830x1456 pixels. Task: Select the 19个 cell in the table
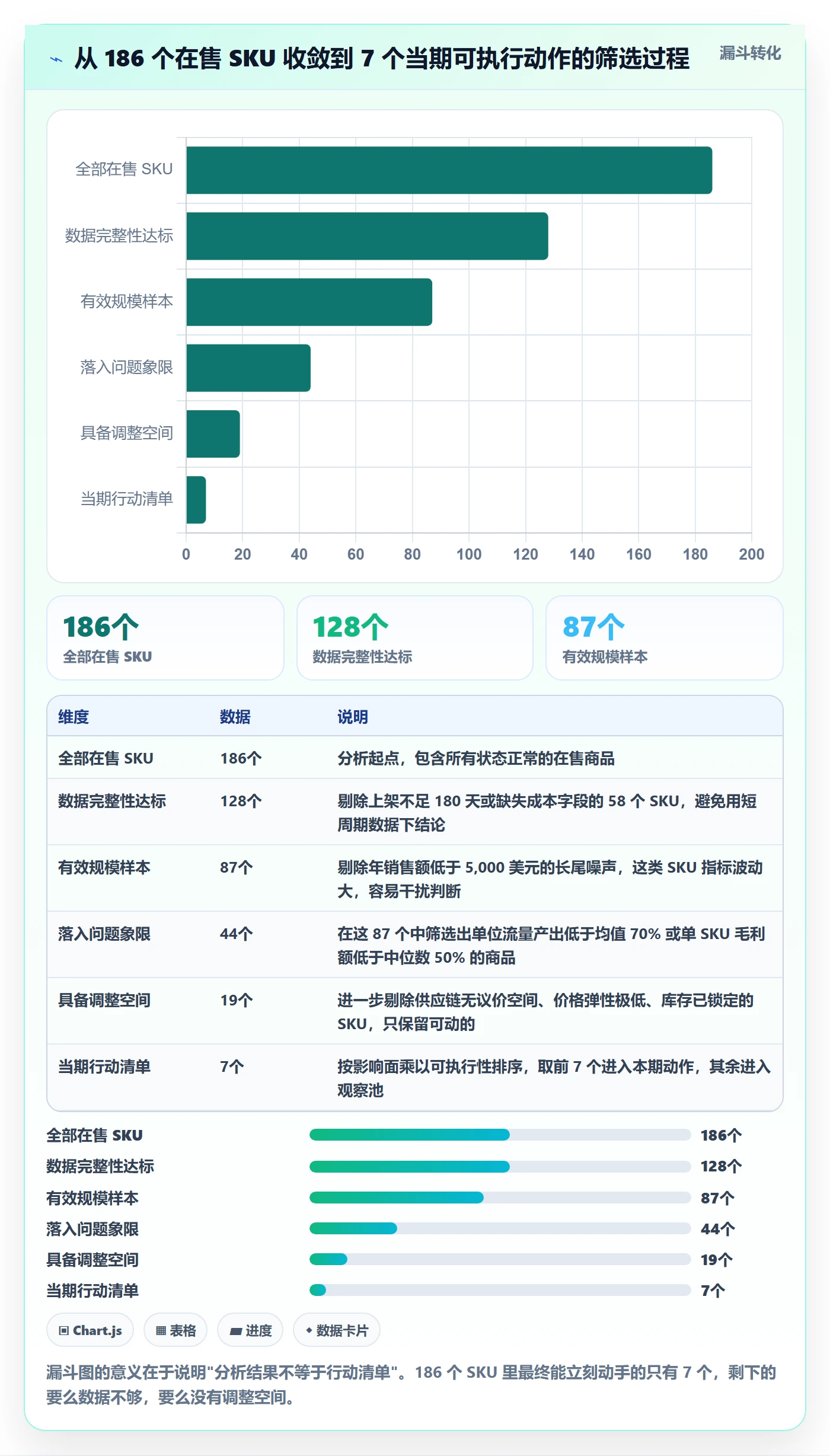pyautogui.click(x=237, y=1000)
